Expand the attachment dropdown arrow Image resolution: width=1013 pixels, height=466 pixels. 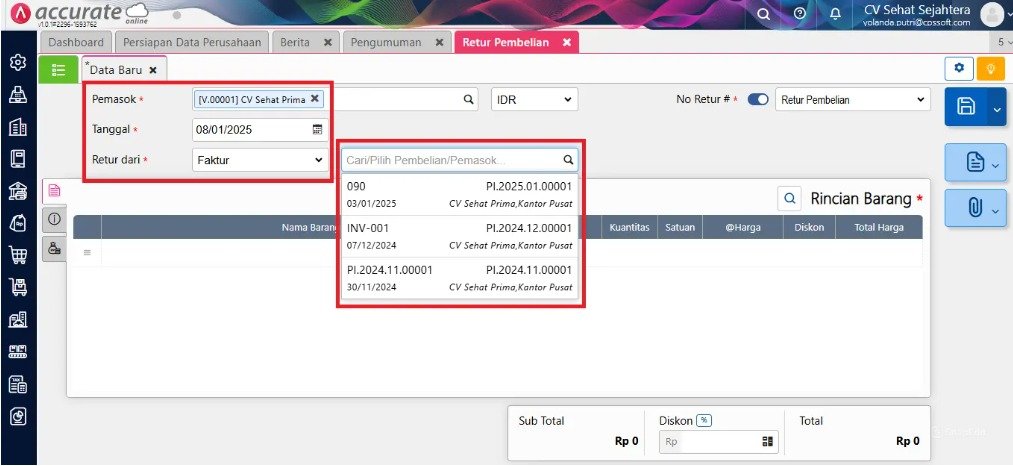(996, 211)
